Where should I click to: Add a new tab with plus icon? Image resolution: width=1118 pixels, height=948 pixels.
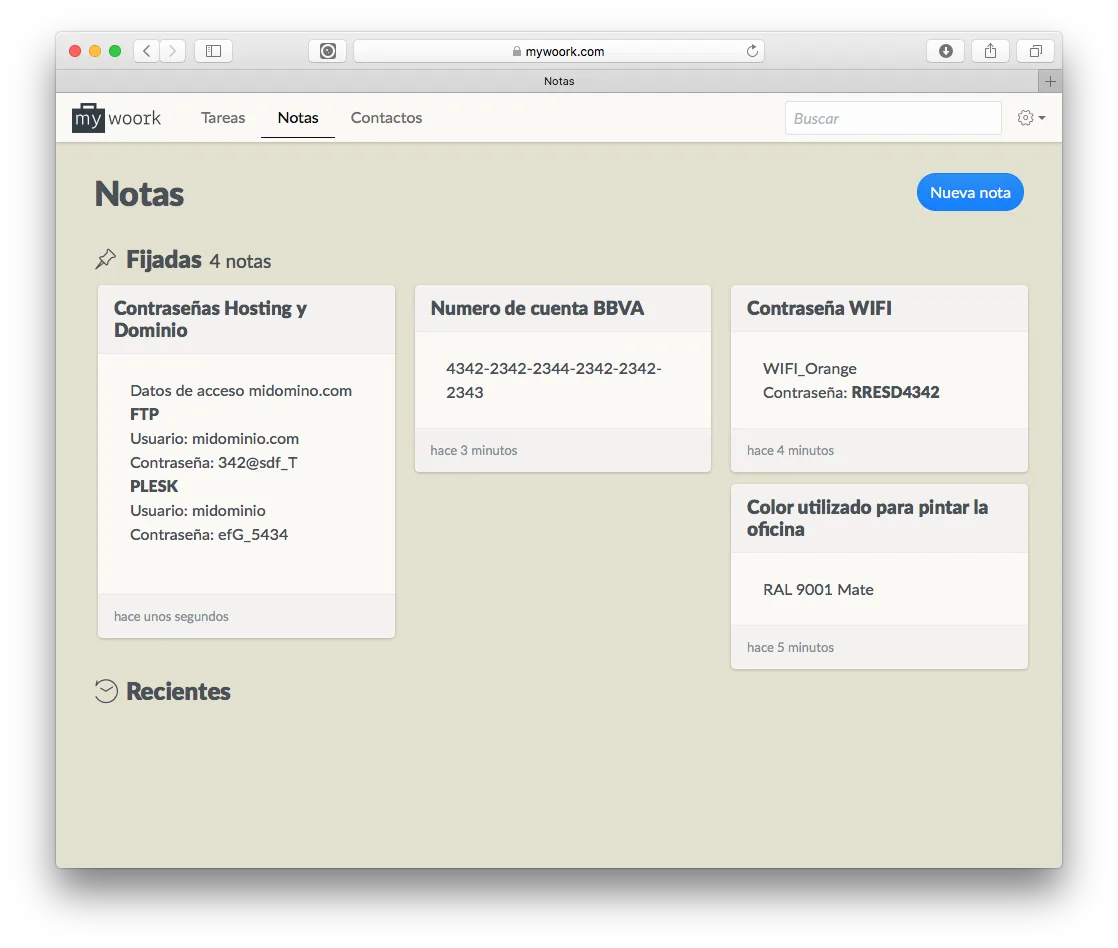click(x=1050, y=81)
